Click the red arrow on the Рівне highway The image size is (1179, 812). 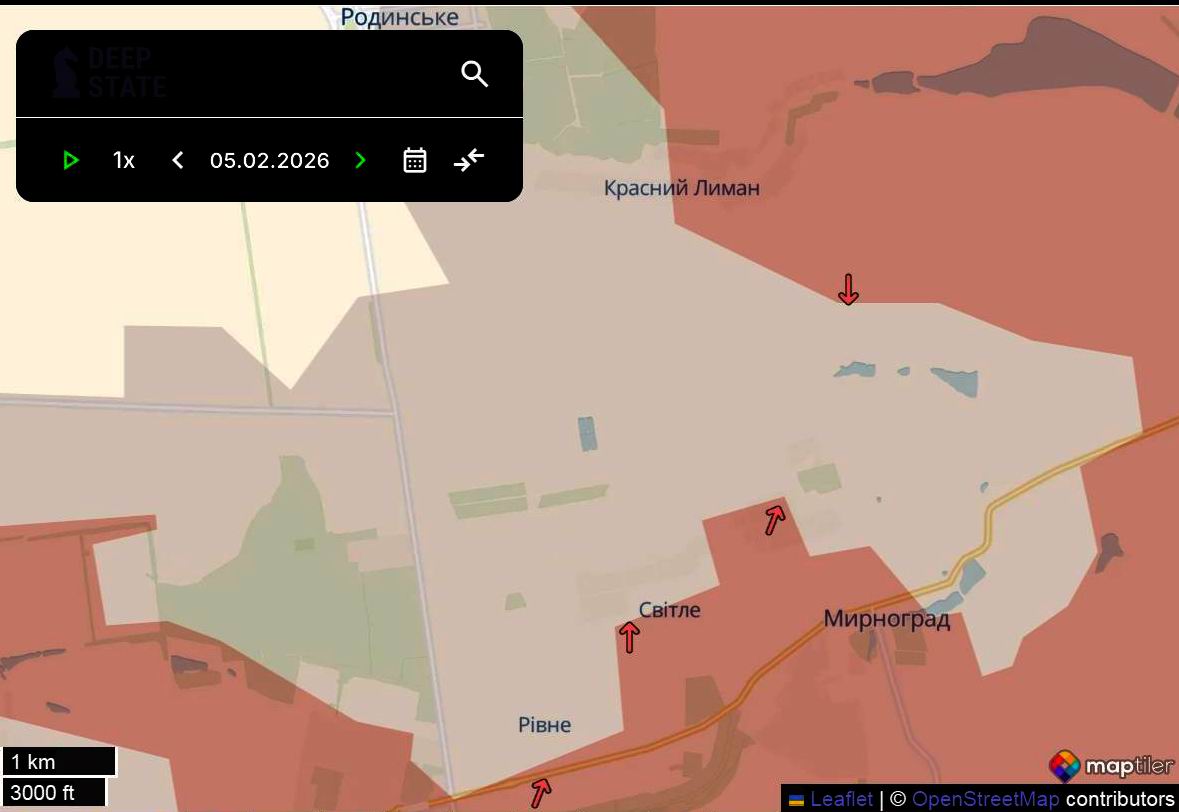click(x=539, y=793)
